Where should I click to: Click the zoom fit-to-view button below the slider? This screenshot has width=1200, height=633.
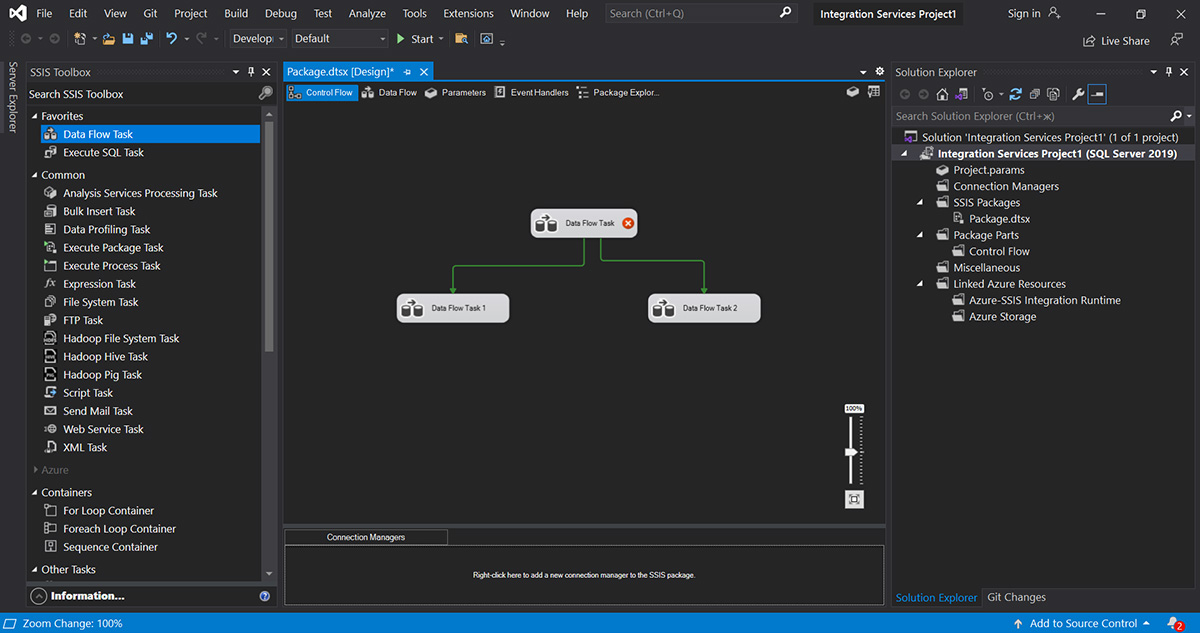point(854,498)
